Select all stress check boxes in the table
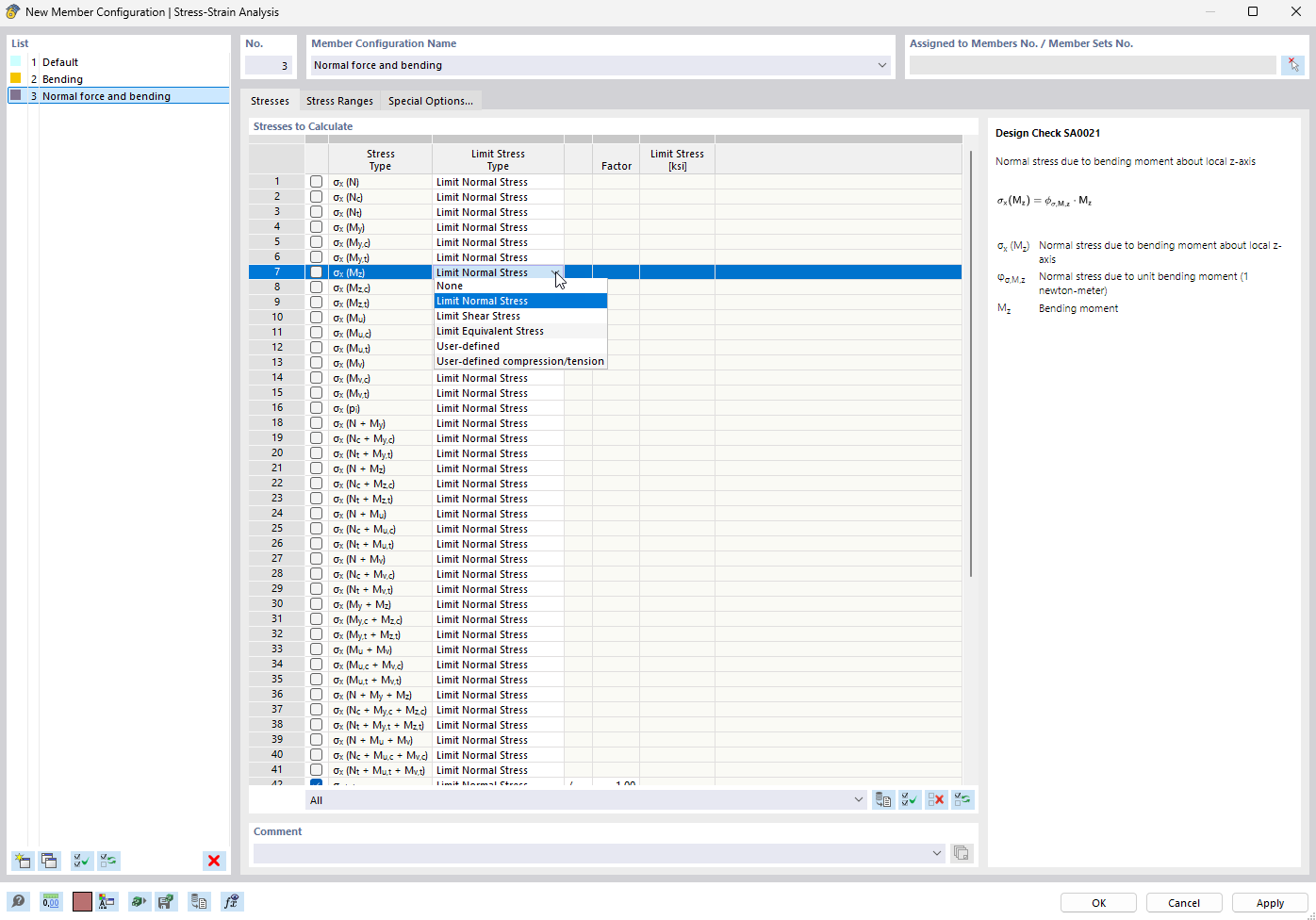1316x920 pixels. (909, 799)
